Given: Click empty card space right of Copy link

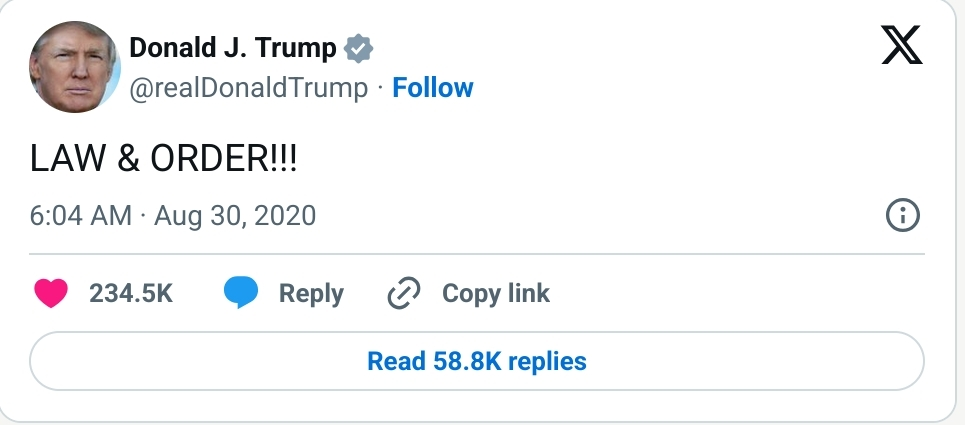Looking at the screenshot, I should (x=740, y=293).
